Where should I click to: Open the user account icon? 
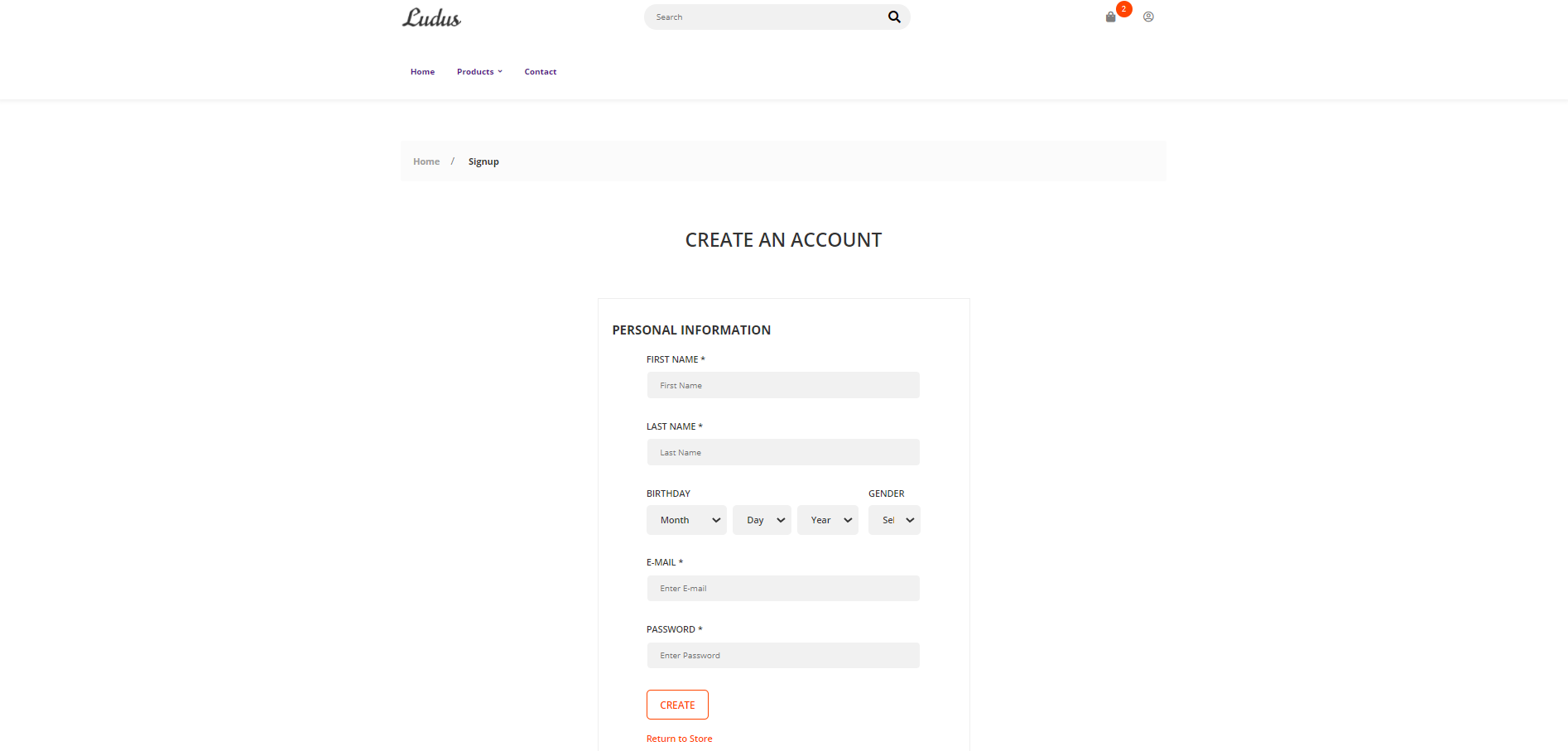click(x=1148, y=17)
